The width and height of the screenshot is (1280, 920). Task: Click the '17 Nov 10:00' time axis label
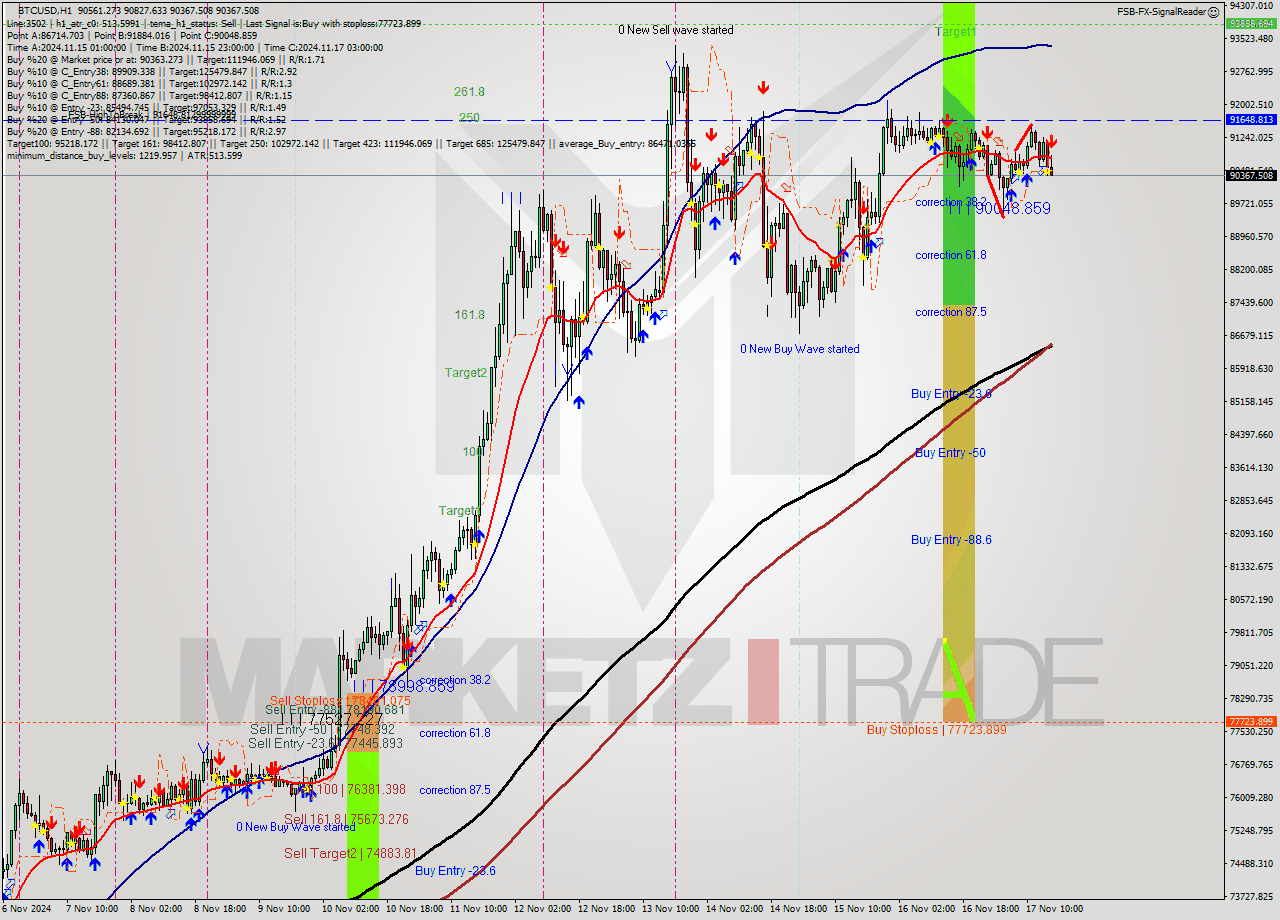(x=1054, y=909)
